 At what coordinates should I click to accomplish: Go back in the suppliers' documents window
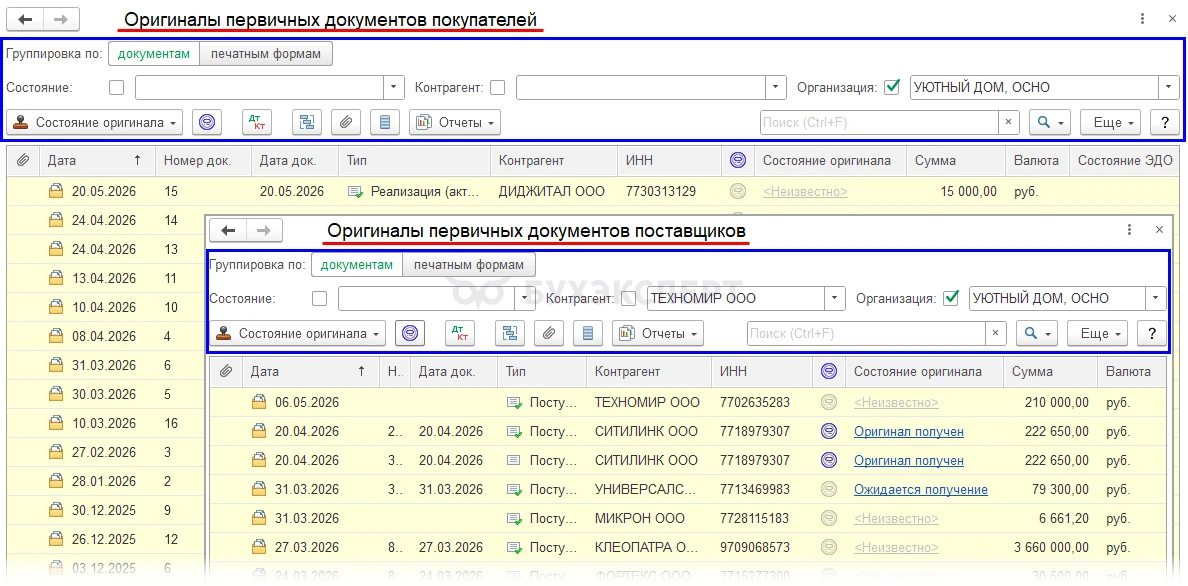(x=228, y=230)
